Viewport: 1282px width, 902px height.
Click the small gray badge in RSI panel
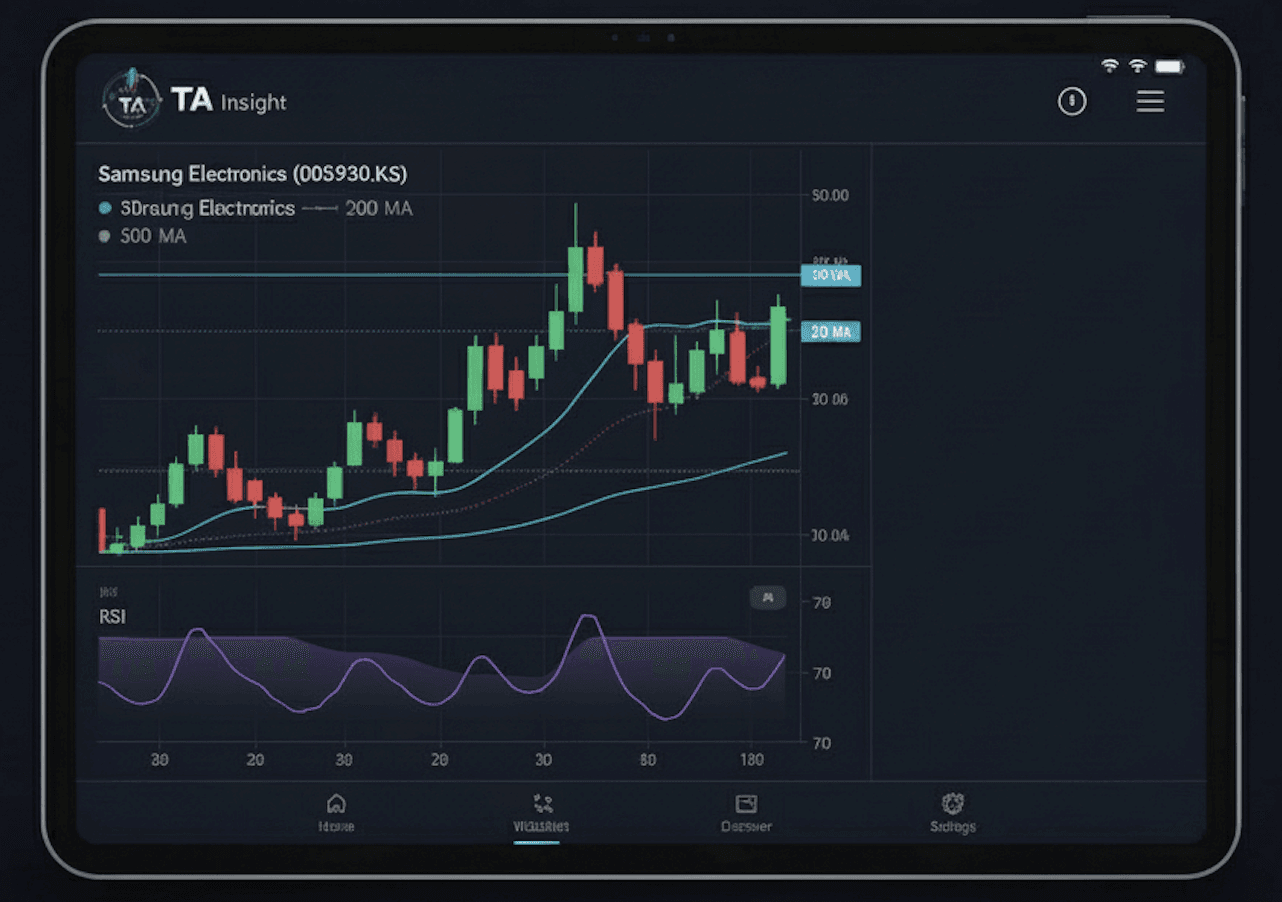tap(767, 598)
